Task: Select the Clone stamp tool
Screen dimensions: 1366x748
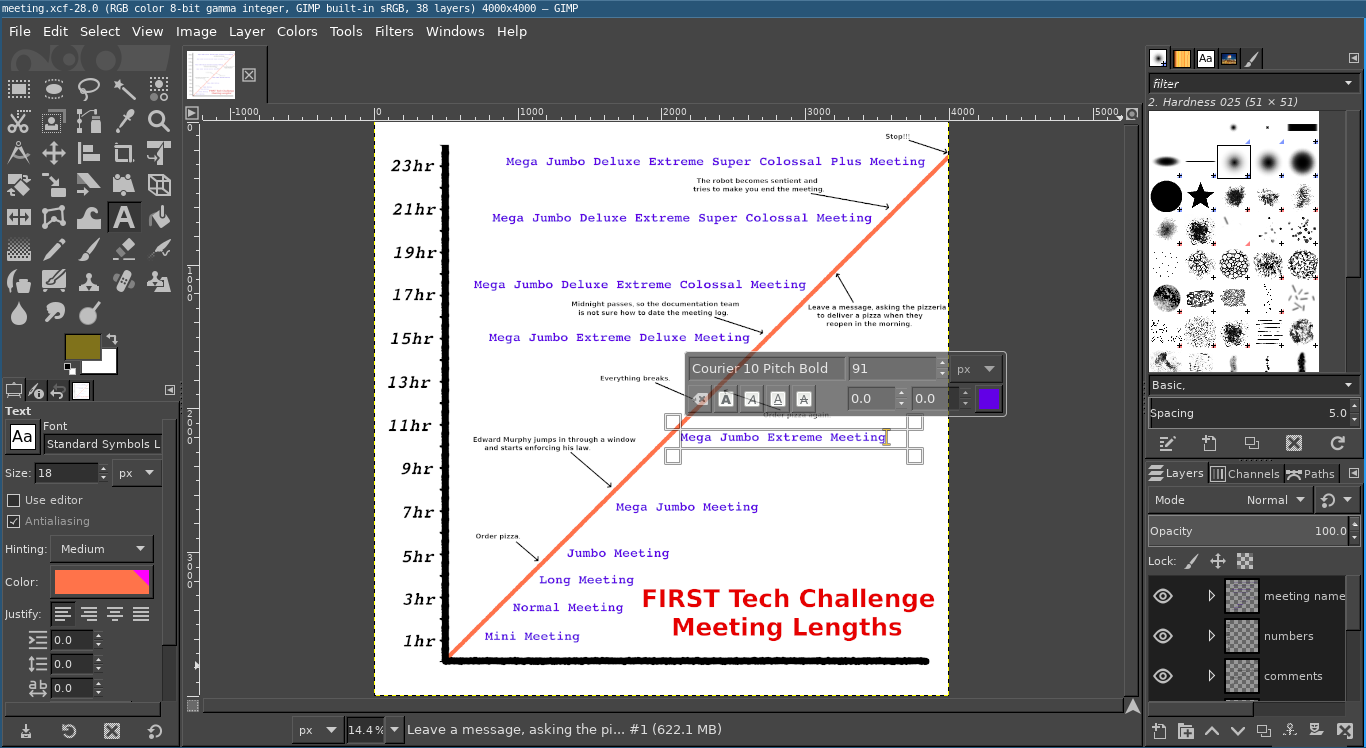Action: click(89, 281)
